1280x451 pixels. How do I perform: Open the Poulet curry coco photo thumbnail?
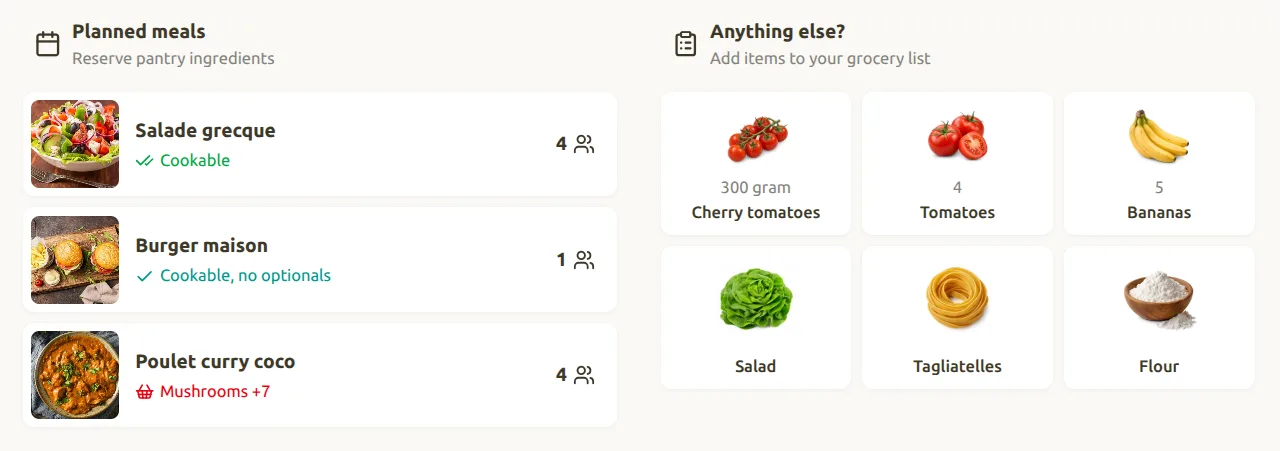pos(75,375)
